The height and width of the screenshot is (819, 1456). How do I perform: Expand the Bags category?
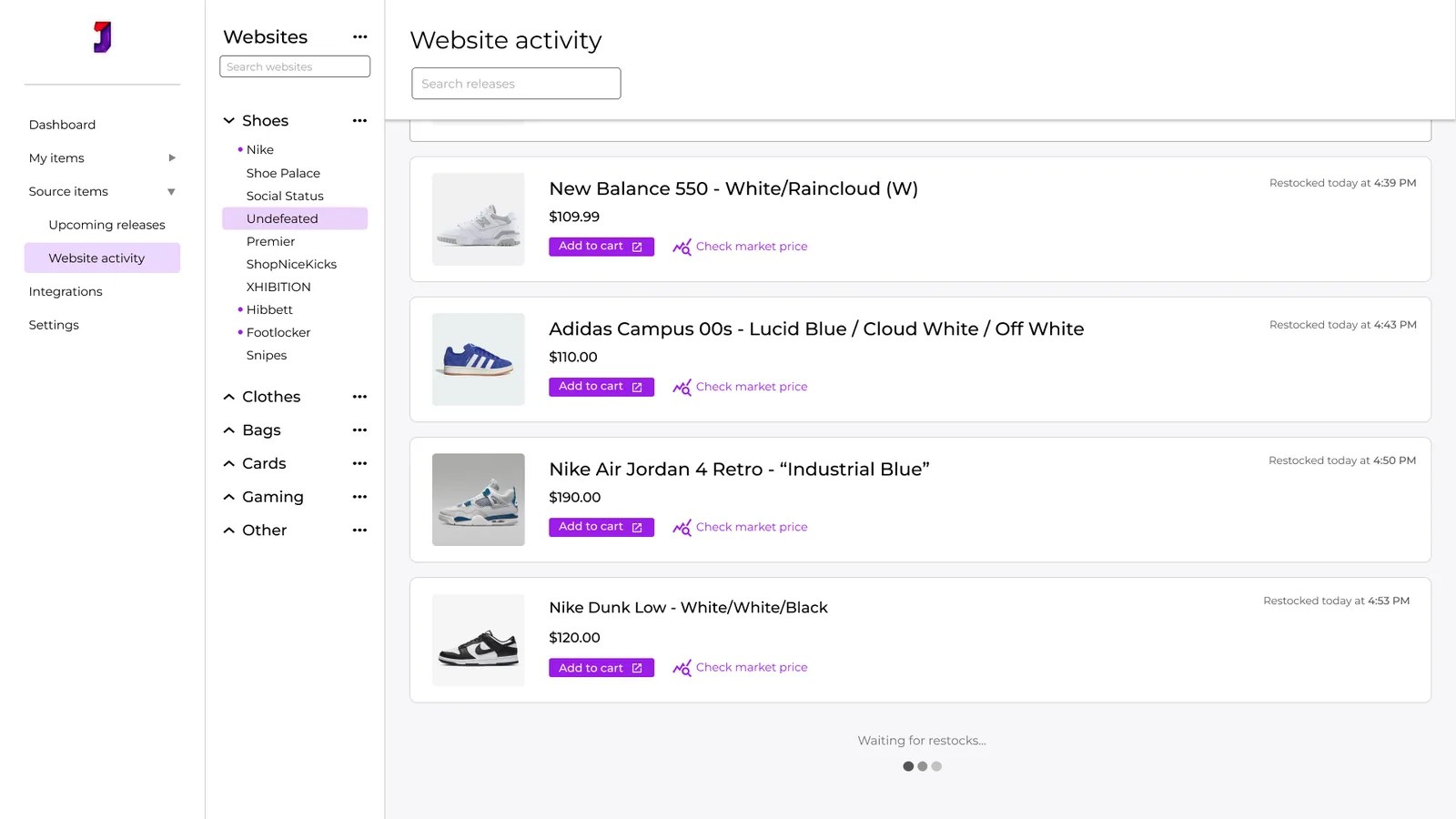[229, 430]
